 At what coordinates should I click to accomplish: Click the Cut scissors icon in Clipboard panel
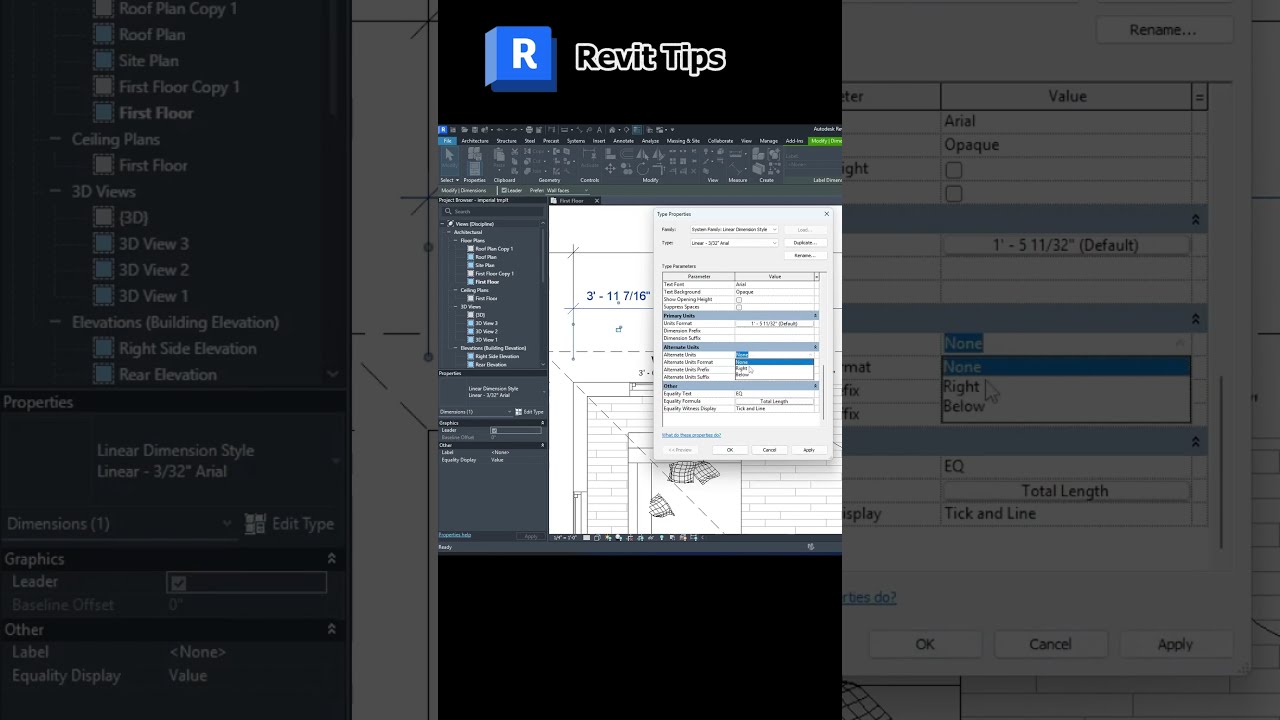(x=514, y=151)
